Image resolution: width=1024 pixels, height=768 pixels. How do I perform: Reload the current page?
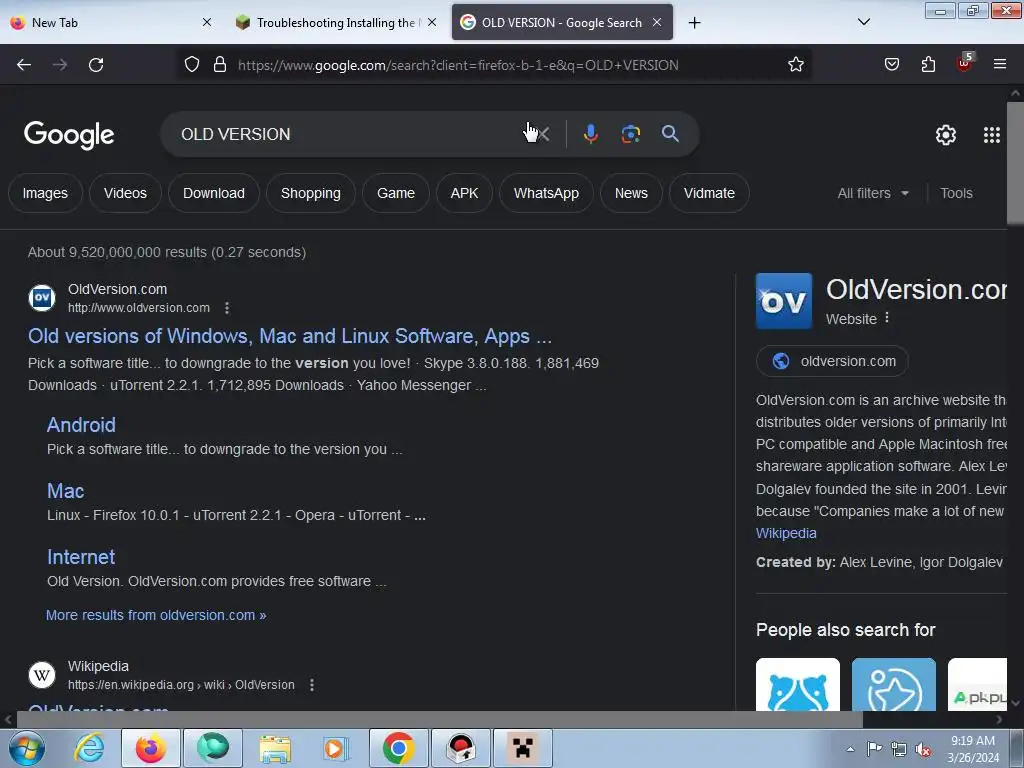[x=96, y=65]
